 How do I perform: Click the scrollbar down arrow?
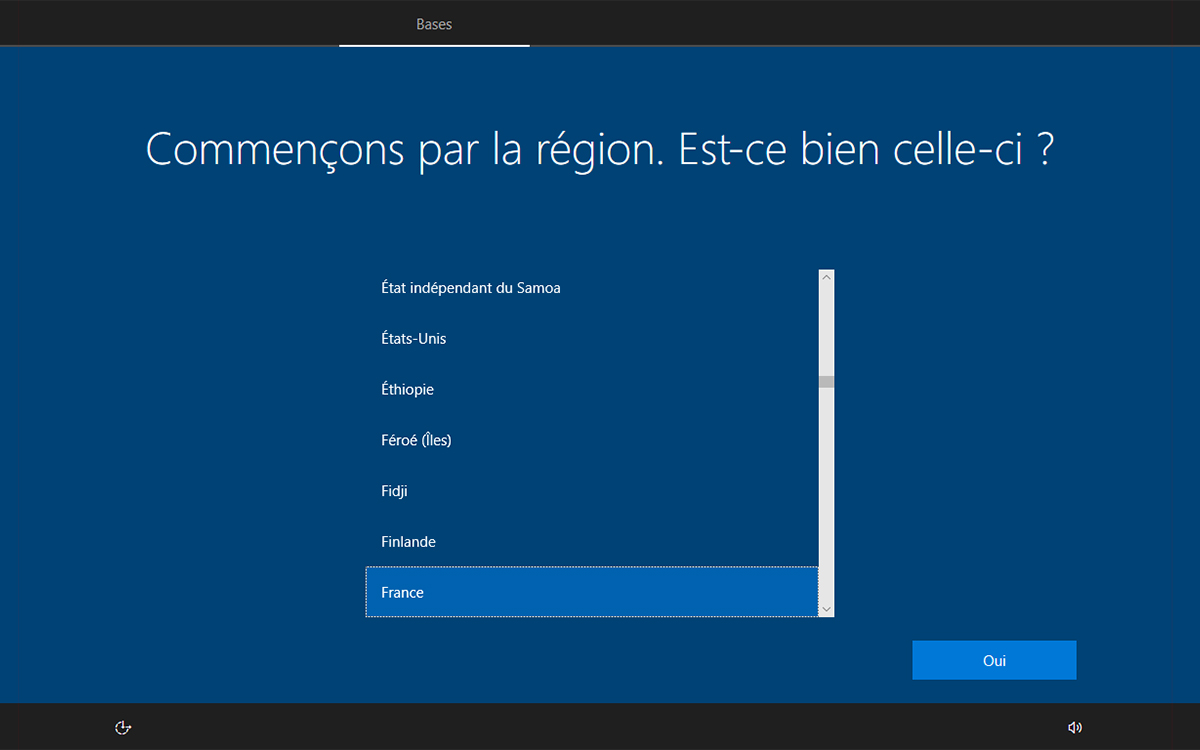(x=826, y=608)
